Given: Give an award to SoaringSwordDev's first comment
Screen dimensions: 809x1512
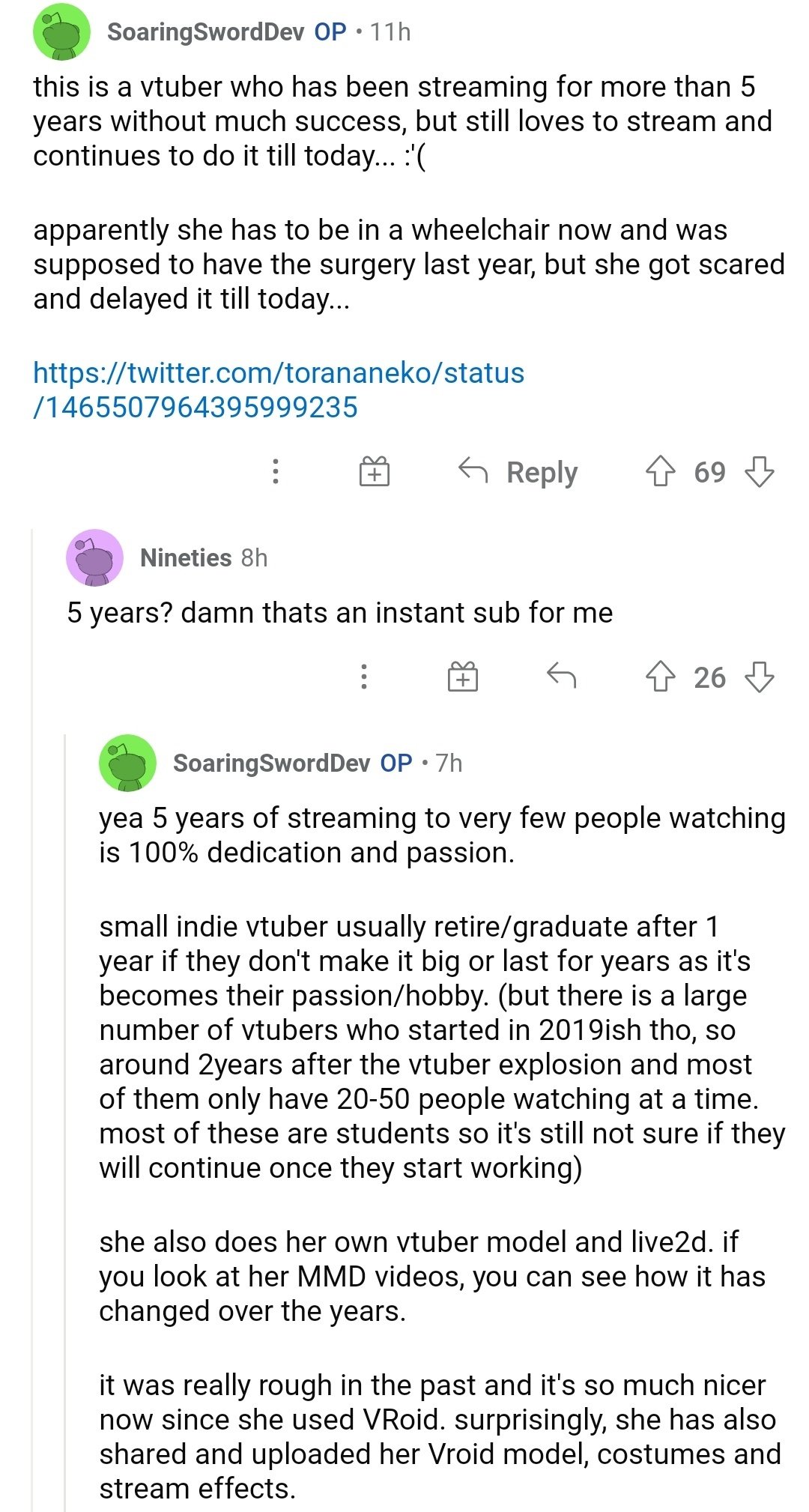Looking at the screenshot, I should click(x=374, y=472).
